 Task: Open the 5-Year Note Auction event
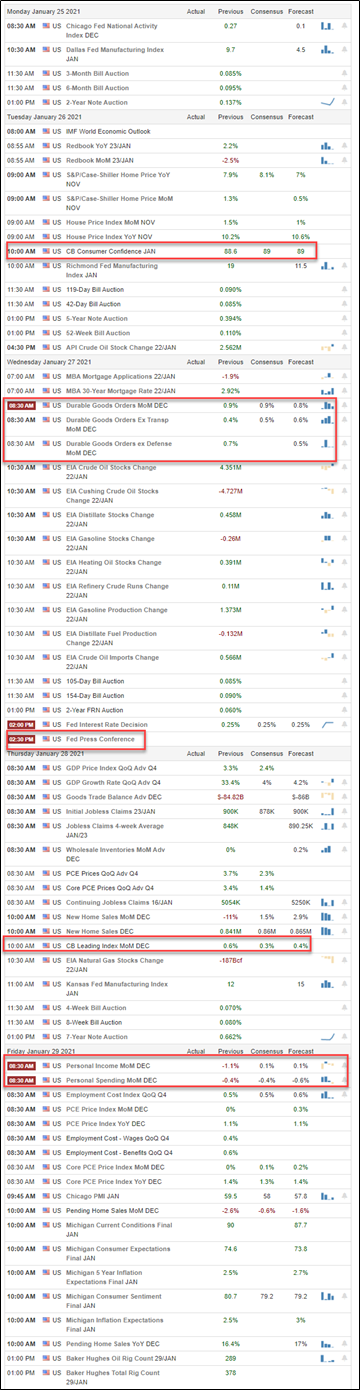click(97, 318)
